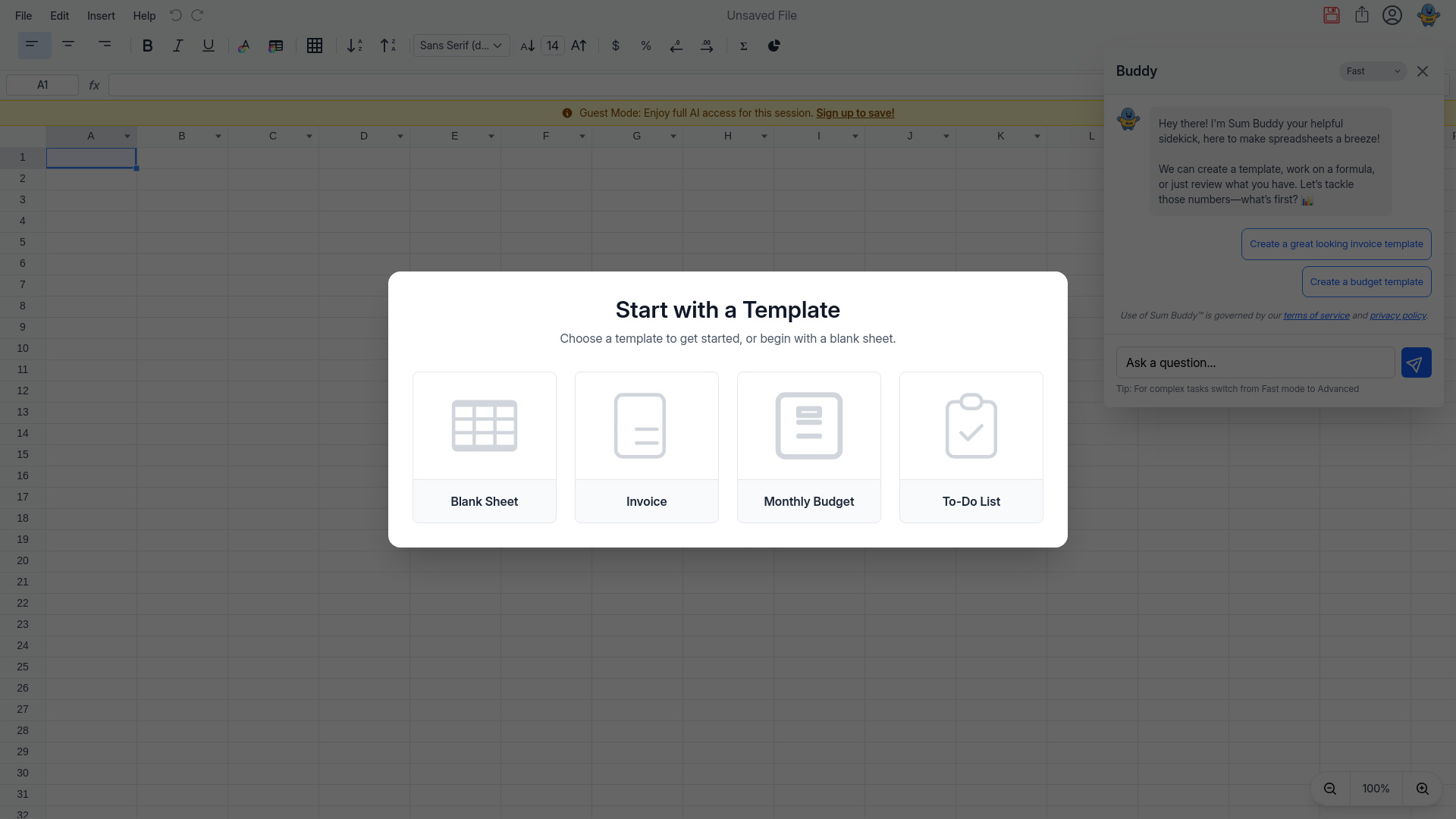
Task: Toggle italic formatting
Action: tap(177, 46)
